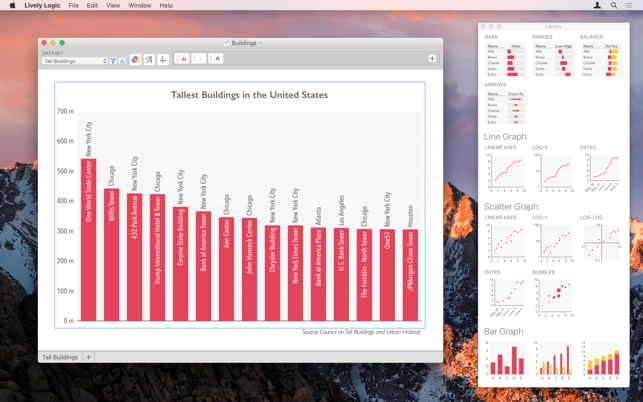Choose the Ranges table template in Library
643x402 pixels.
point(553,59)
